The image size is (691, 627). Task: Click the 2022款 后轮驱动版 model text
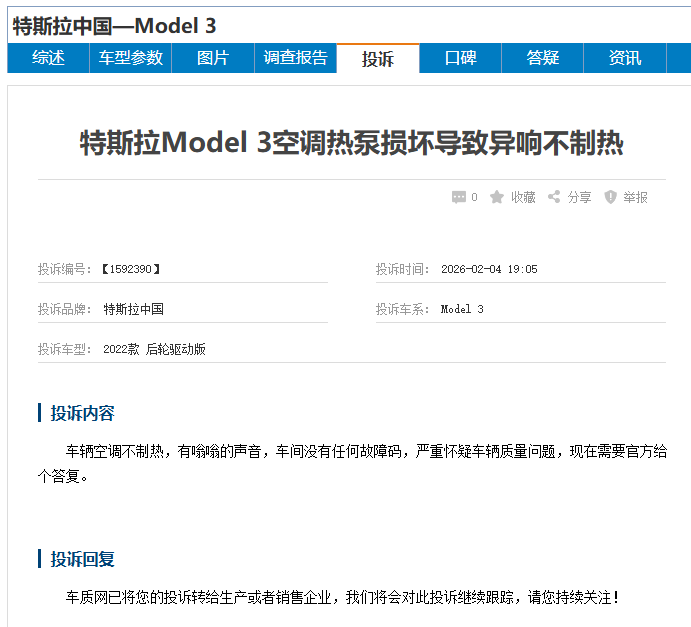point(154,349)
